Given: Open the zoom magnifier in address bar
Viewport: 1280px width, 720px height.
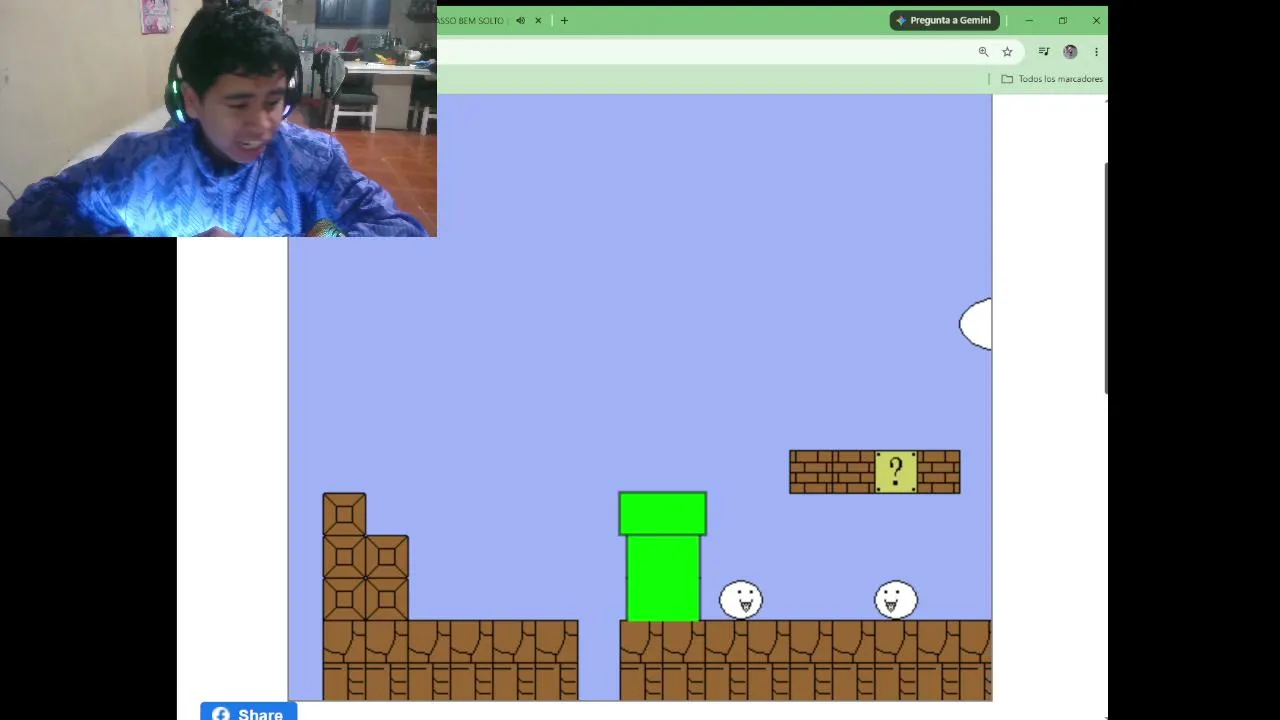Looking at the screenshot, I should click(x=983, y=52).
